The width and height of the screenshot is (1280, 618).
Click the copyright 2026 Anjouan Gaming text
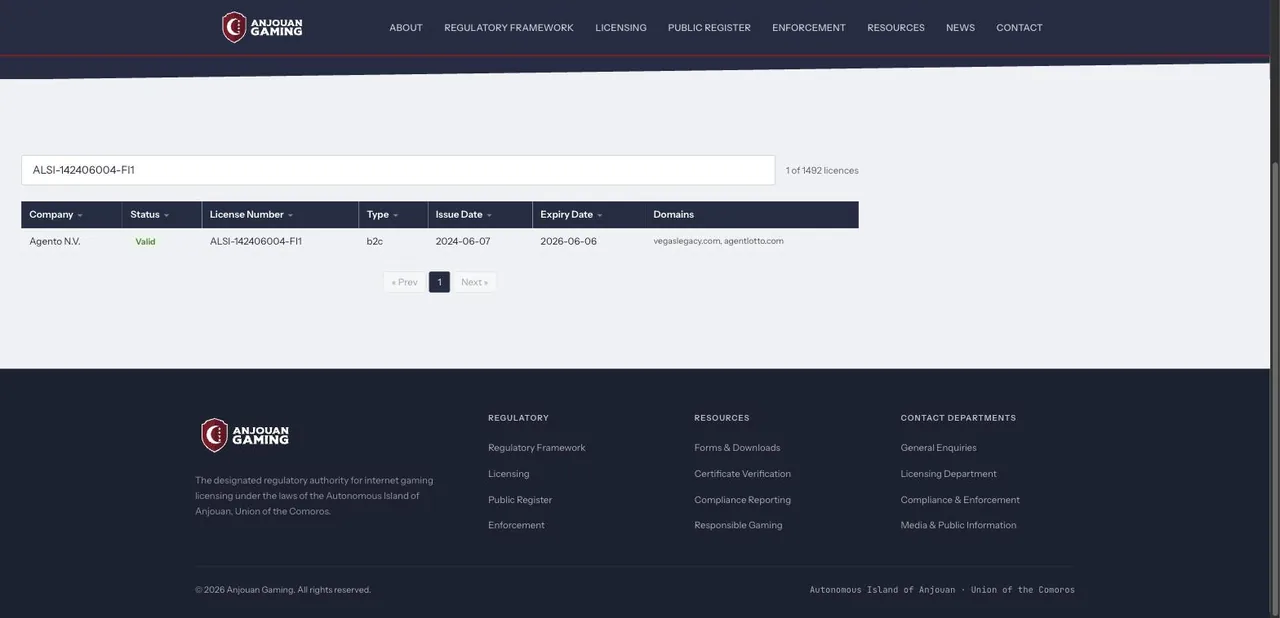283,590
